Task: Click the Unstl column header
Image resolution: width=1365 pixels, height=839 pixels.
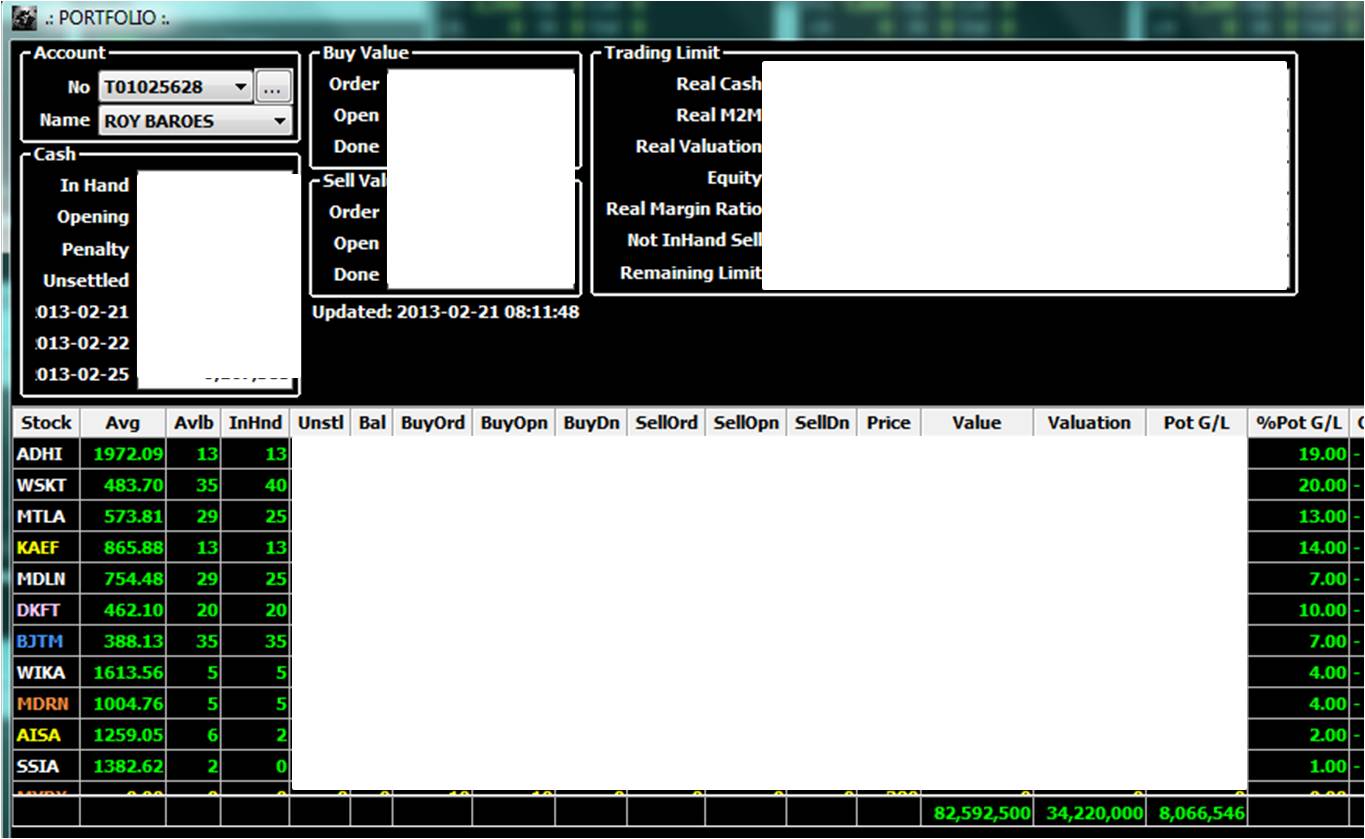Action: (x=321, y=423)
